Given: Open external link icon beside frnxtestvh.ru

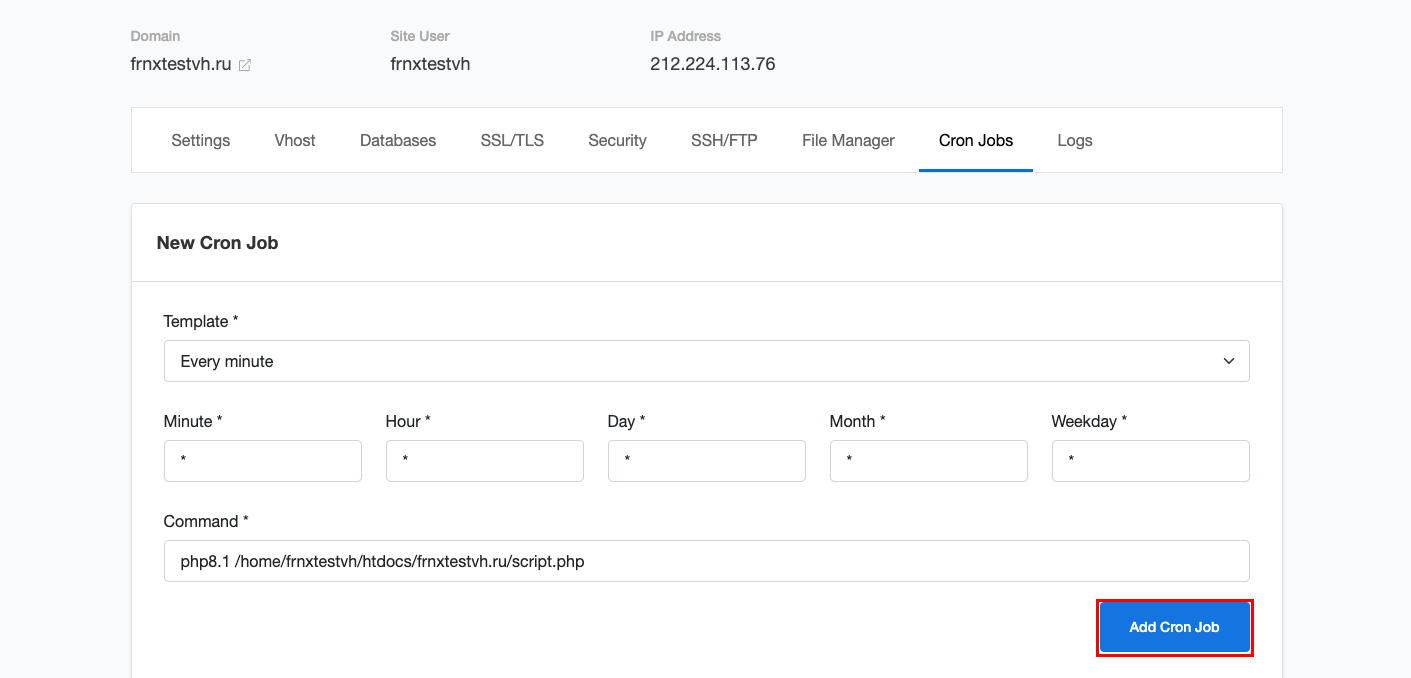Looking at the screenshot, I should pyautogui.click(x=245, y=65).
